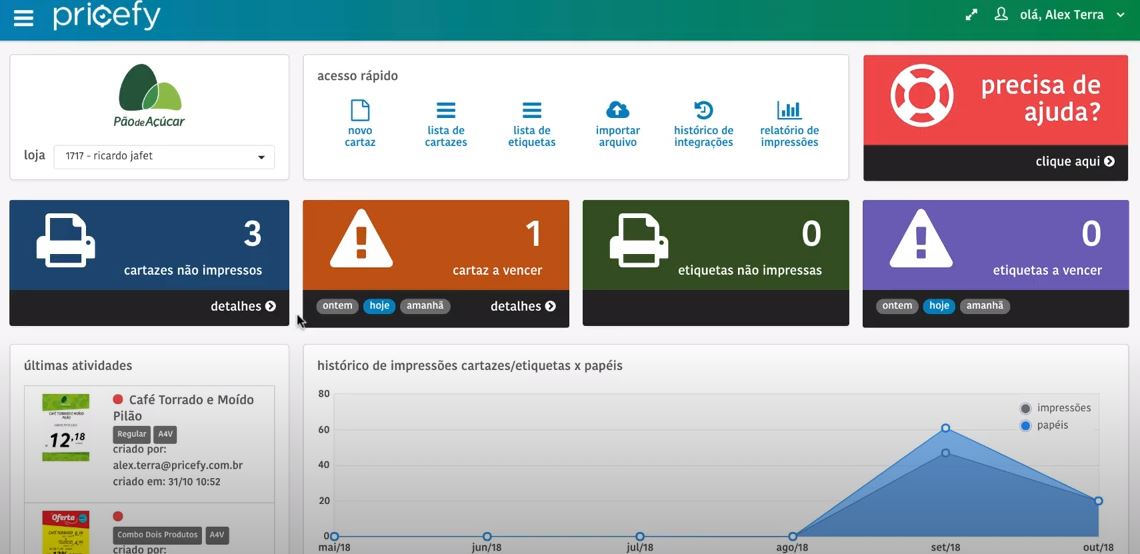Screen dimensions: 1140x554
Task: Click the importar arquivo label
Action: tap(617, 137)
